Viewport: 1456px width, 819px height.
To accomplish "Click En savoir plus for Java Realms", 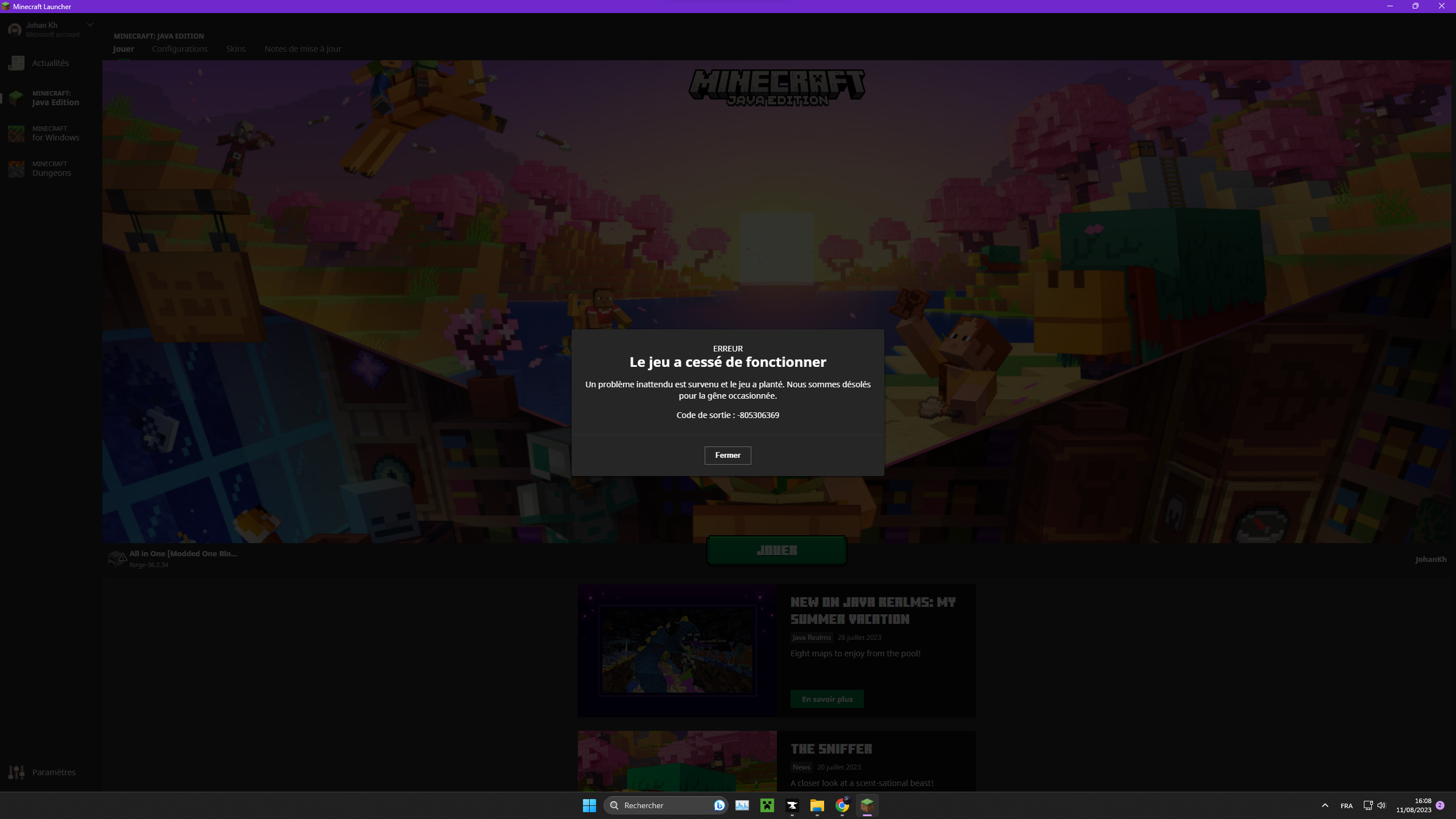I will [827, 699].
